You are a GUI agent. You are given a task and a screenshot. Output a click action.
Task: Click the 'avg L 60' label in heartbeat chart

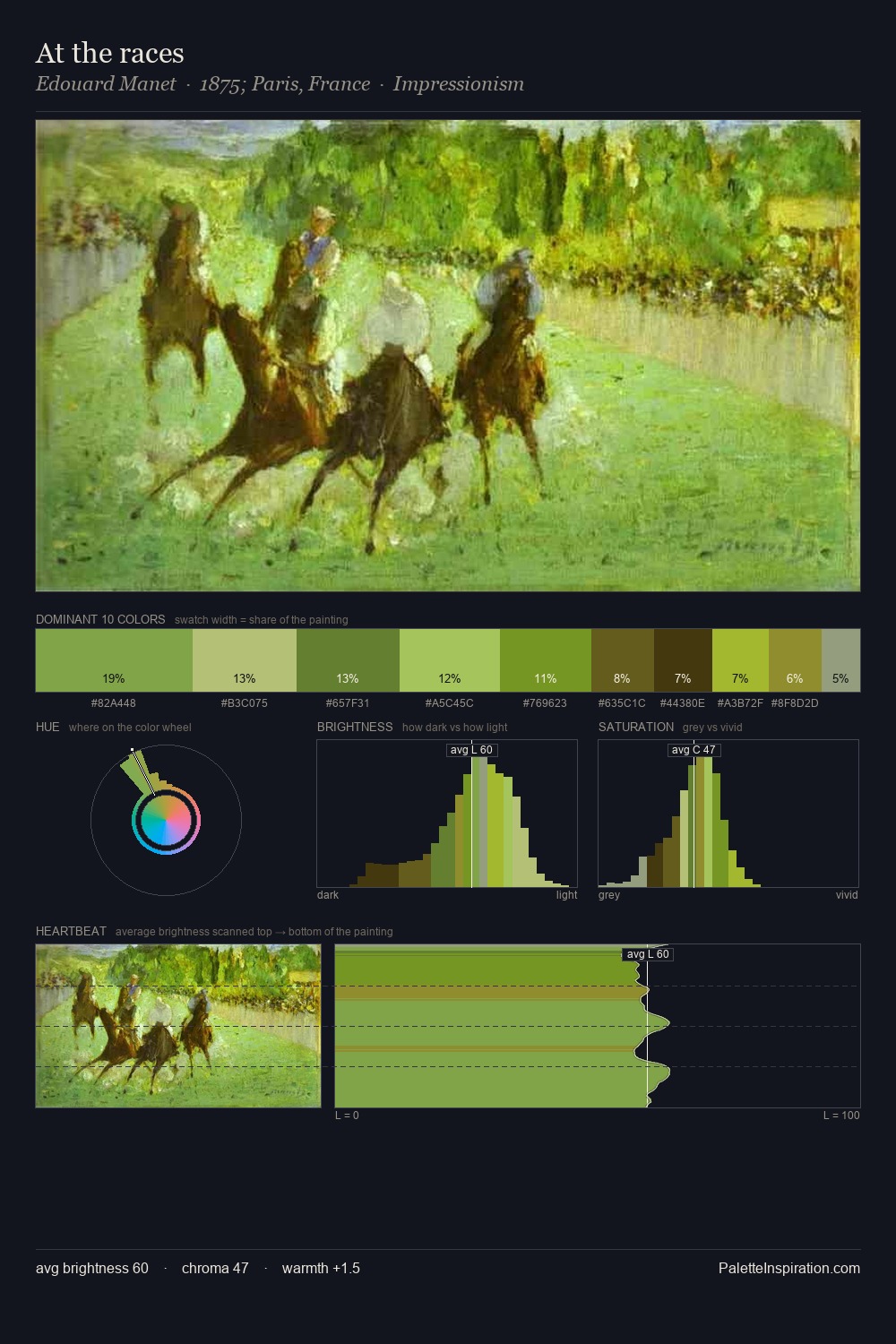click(x=648, y=954)
